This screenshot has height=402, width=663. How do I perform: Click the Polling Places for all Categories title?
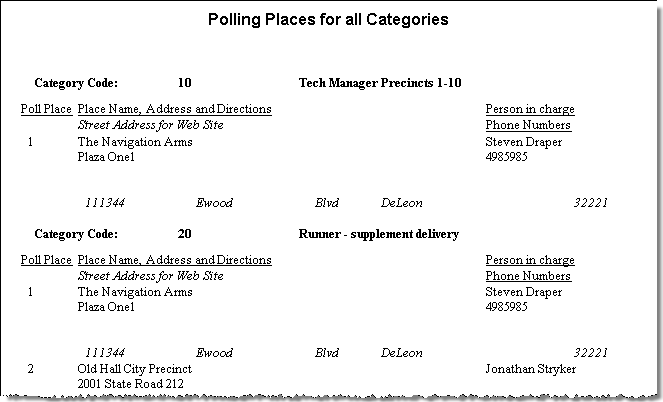328,20
